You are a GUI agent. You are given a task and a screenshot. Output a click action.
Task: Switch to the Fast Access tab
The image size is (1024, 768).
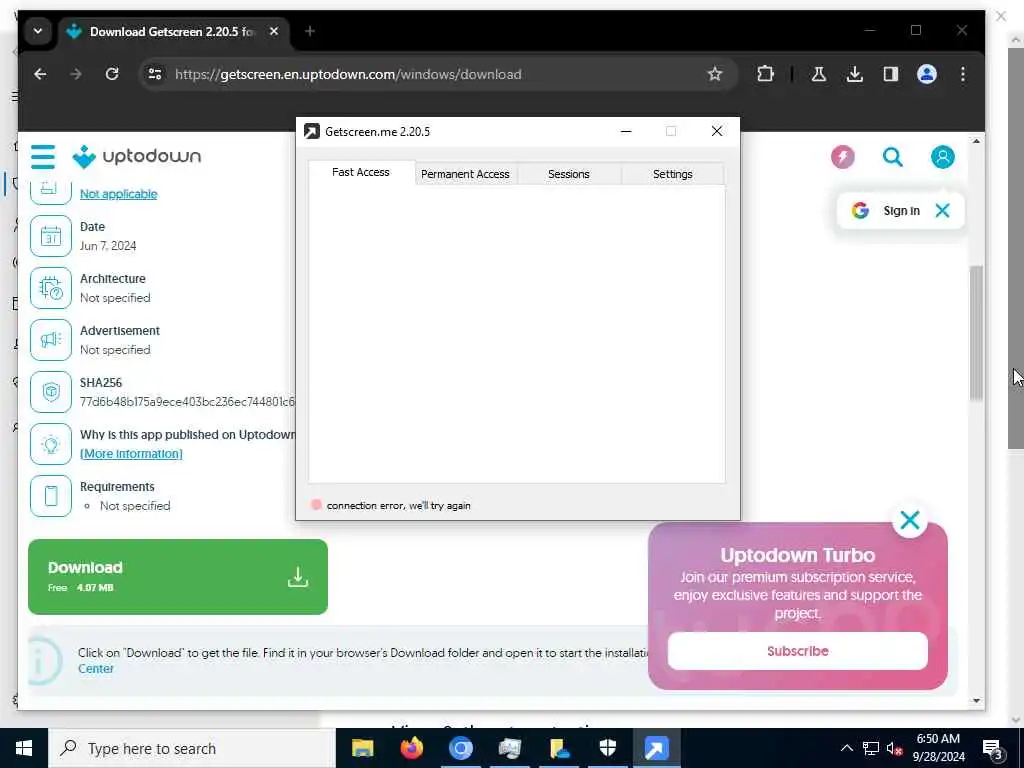tap(360, 172)
